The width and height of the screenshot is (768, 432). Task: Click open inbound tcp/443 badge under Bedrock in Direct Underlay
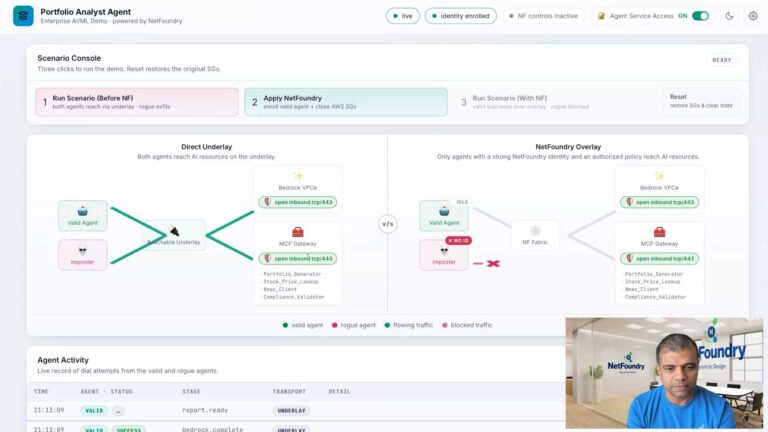(298, 202)
